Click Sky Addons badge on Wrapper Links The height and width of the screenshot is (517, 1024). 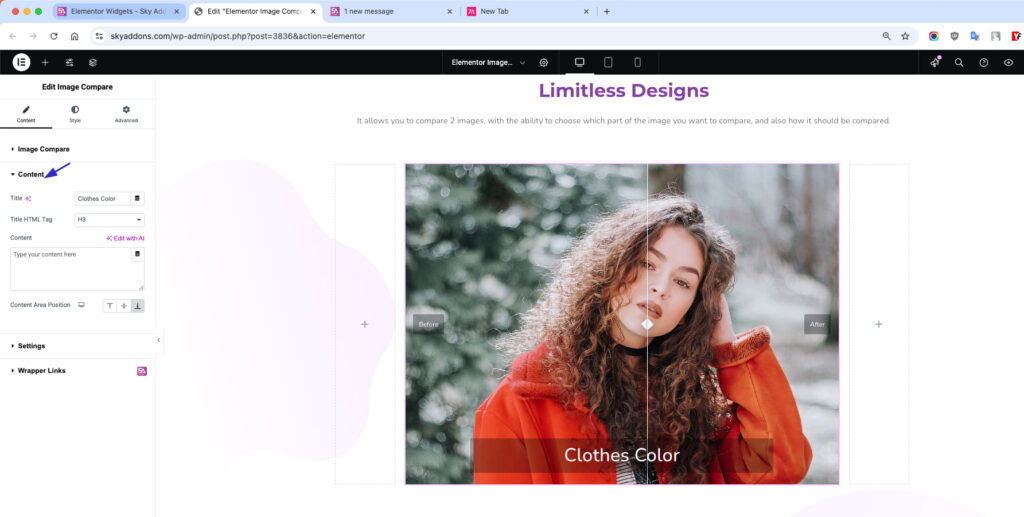142,371
